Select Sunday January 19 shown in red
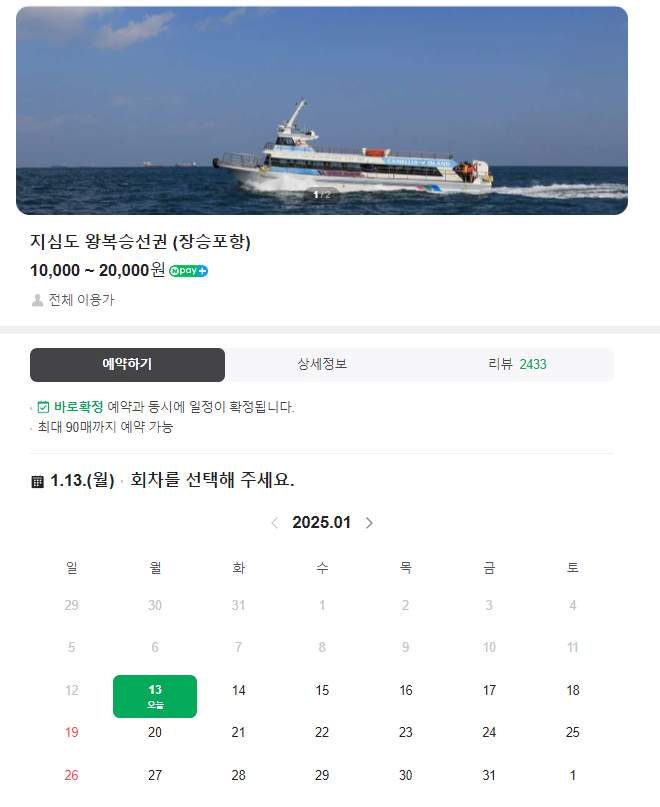 (x=71, y=732)
